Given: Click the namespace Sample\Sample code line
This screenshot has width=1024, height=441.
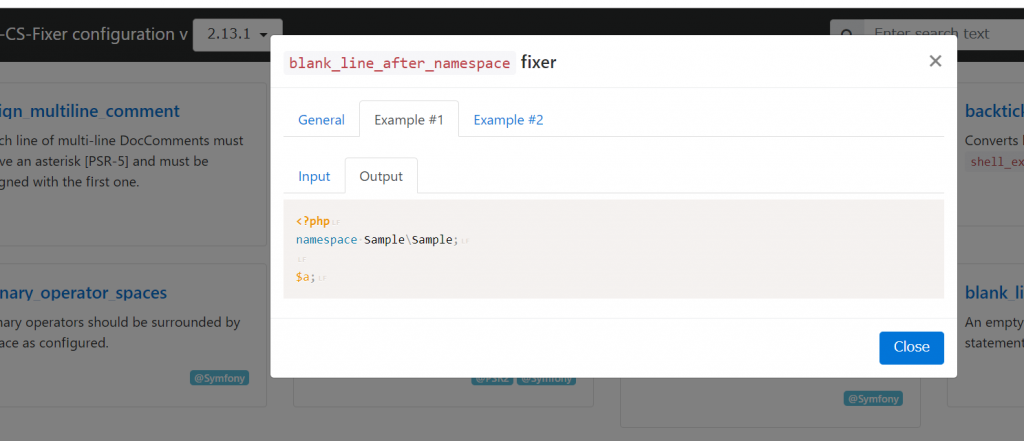Looking at the screenshot, I should (x=377, y=240).
